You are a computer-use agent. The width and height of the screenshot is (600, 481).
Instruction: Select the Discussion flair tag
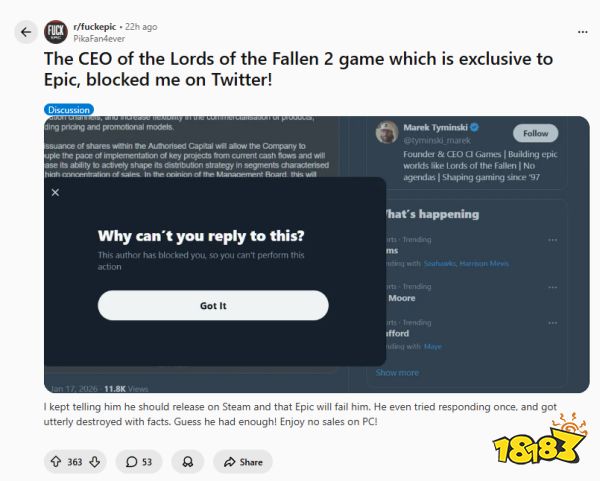(68, 109)
